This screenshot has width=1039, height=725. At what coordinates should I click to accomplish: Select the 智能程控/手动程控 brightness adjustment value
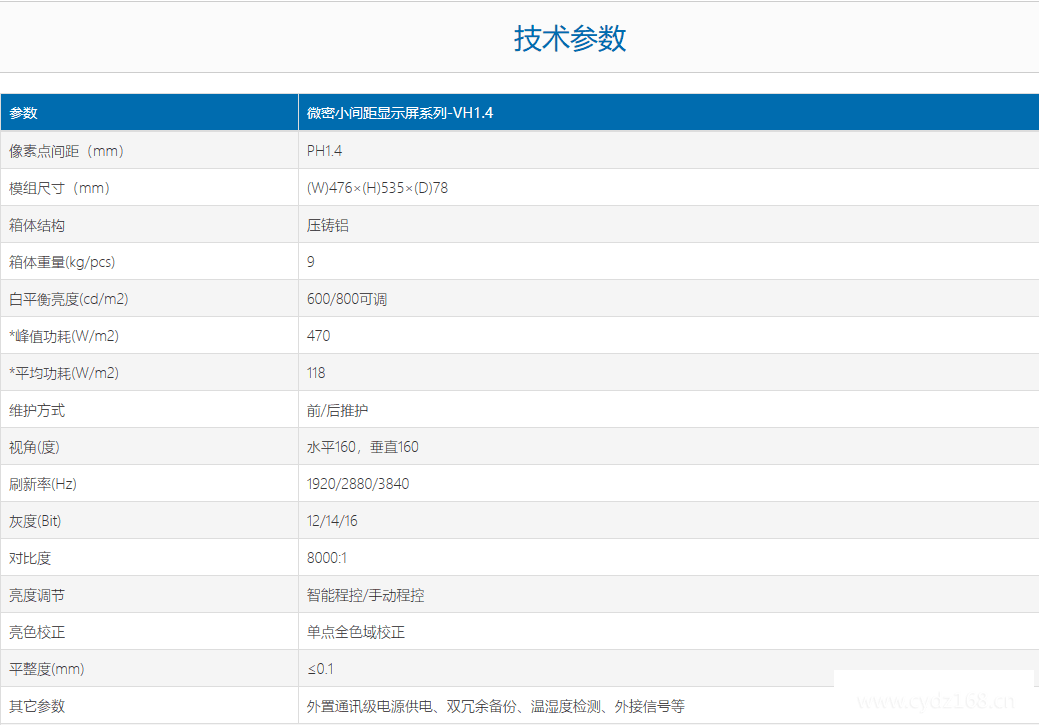365,595
